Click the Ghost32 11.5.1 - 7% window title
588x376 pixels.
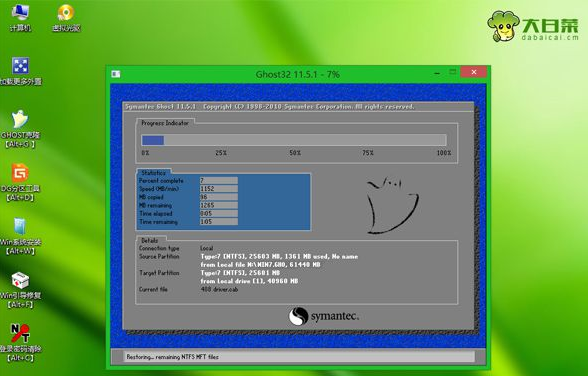(x=297, y=74)
